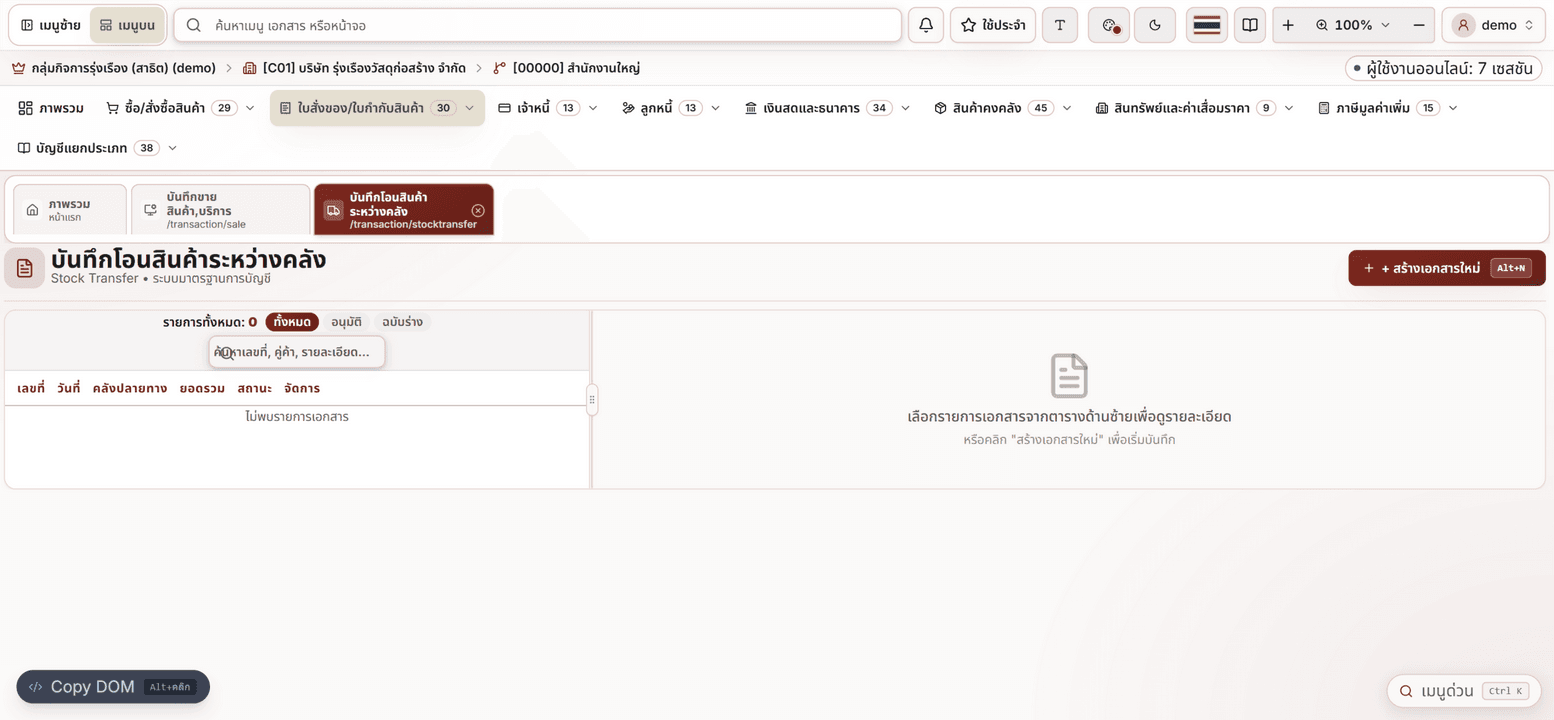Click the "ไม่พบรายการเอกสาร" empty-list message

(x=297, y=416)
